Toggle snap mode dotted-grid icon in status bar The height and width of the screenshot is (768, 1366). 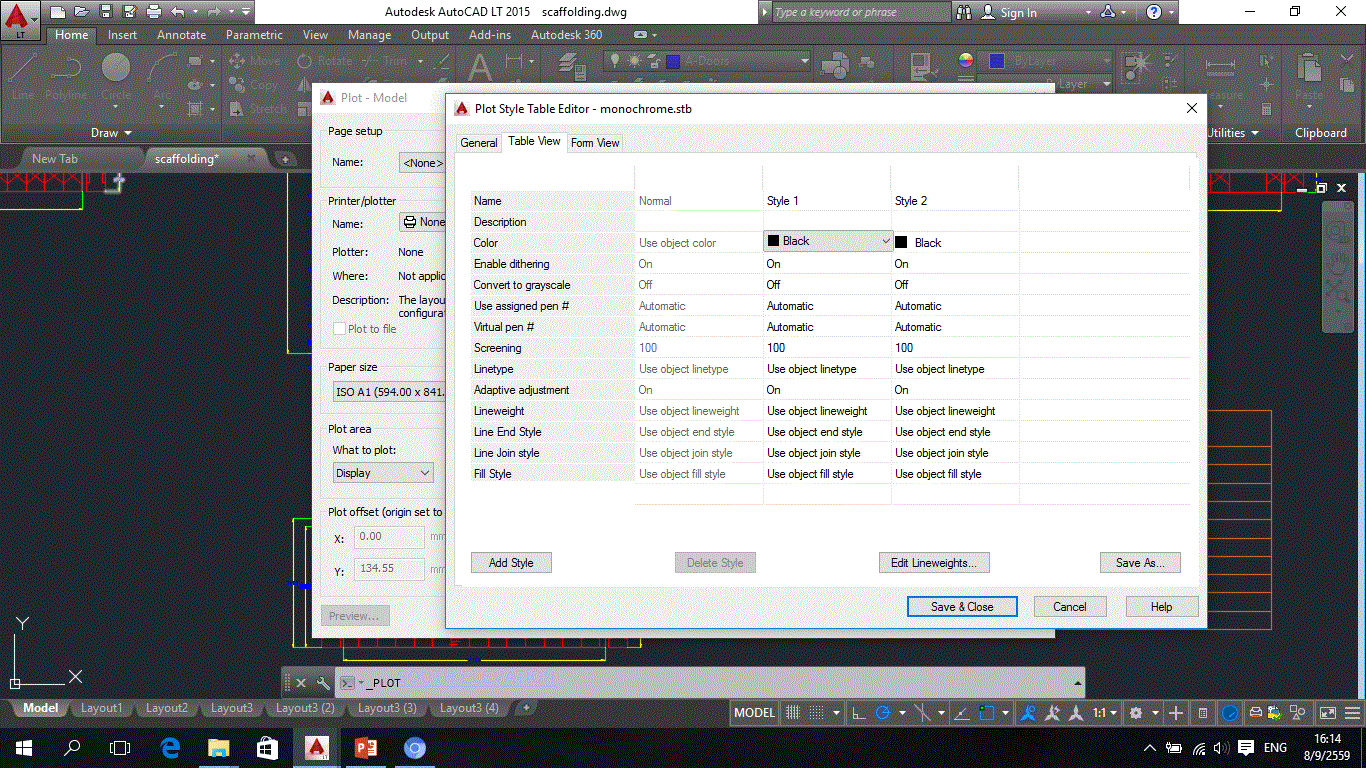[817, 713]
